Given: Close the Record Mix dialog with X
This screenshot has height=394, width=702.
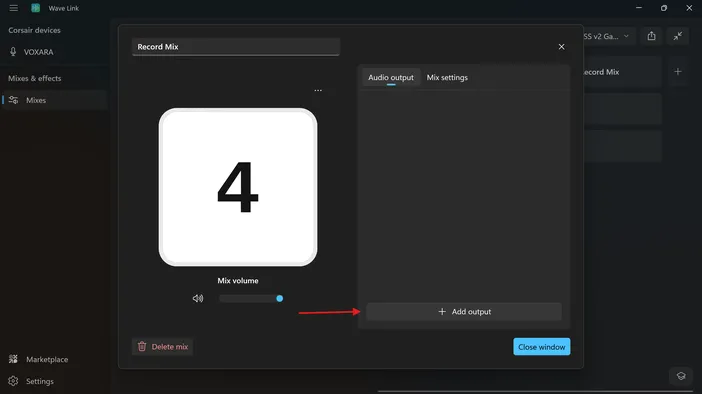Looking at the screenshot, I should click(561, 47).
